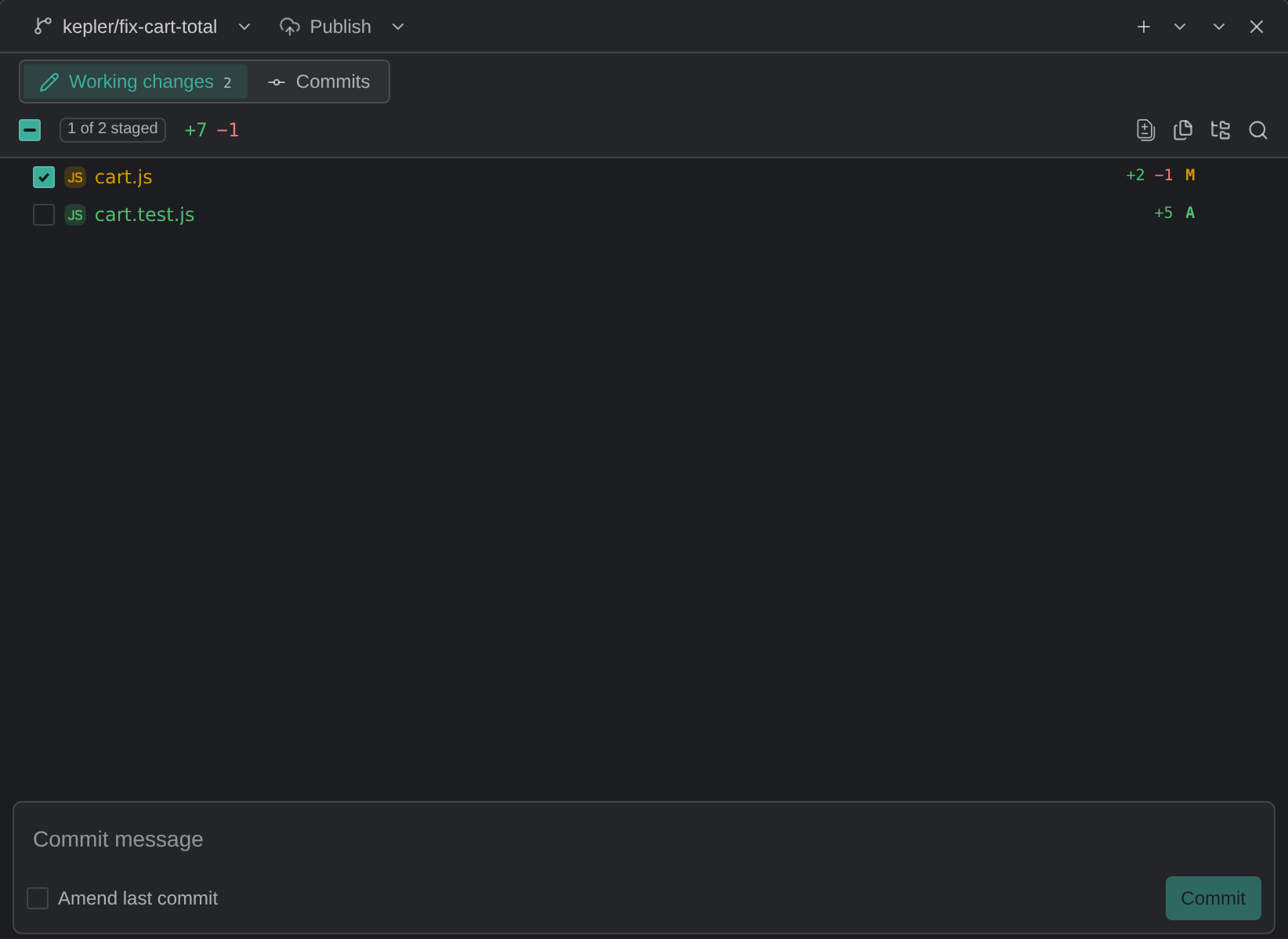Focus the Commit message input field
Image resolution: width=1288 pixels, height=939 pixels.
pyautogui.click(x=644, y=839)
